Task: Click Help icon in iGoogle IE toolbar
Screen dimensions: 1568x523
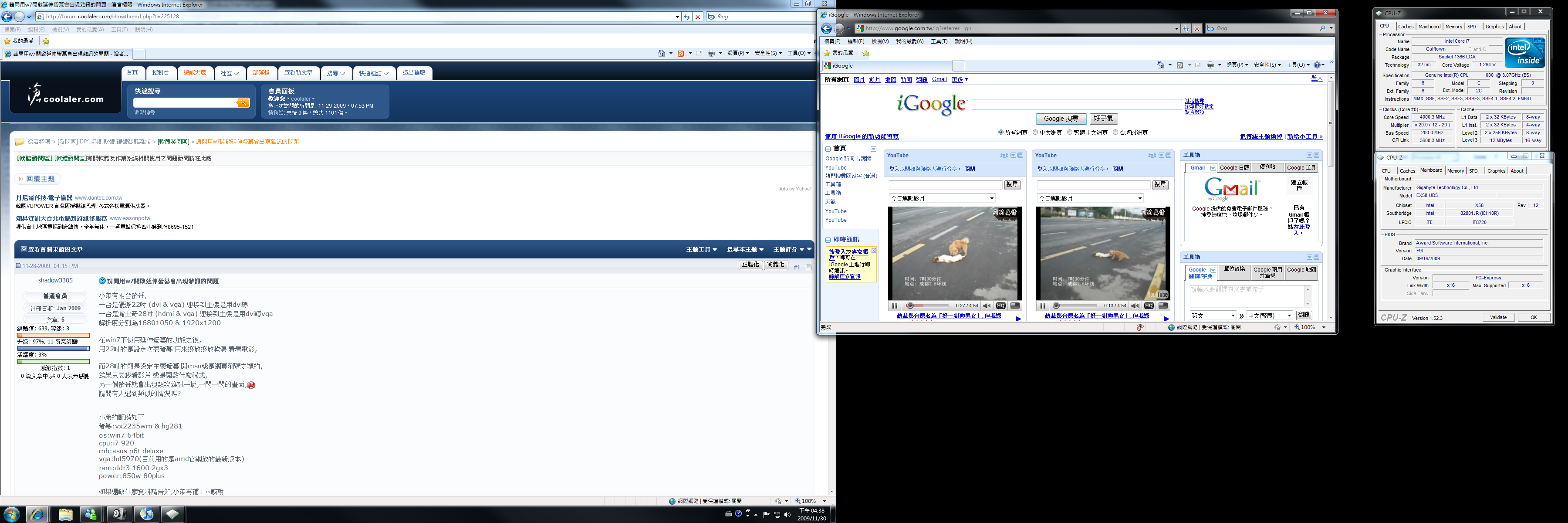Action: pyautogui.click(x=1317, y=65)
